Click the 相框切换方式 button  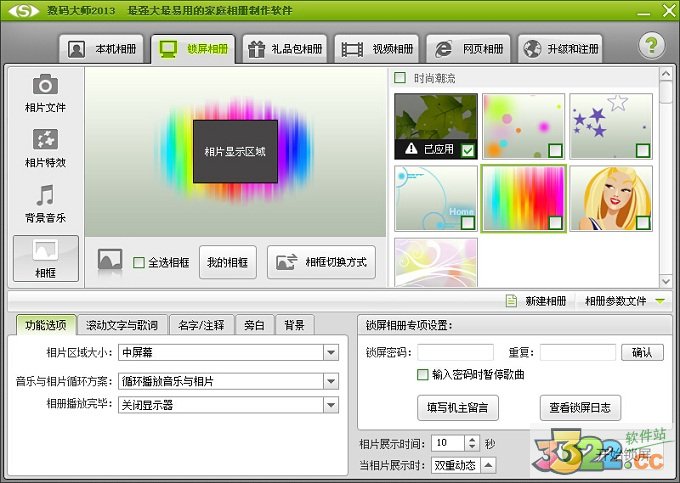click(322, 262)
